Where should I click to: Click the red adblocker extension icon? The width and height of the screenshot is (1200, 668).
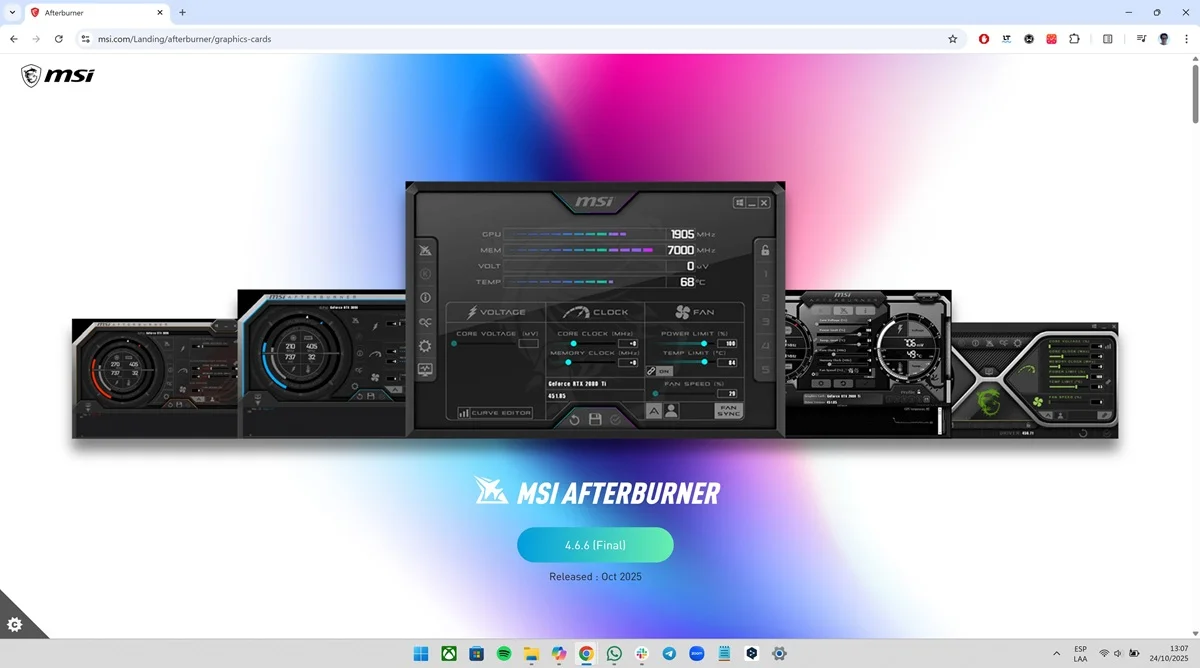click(x=984, y=39)
